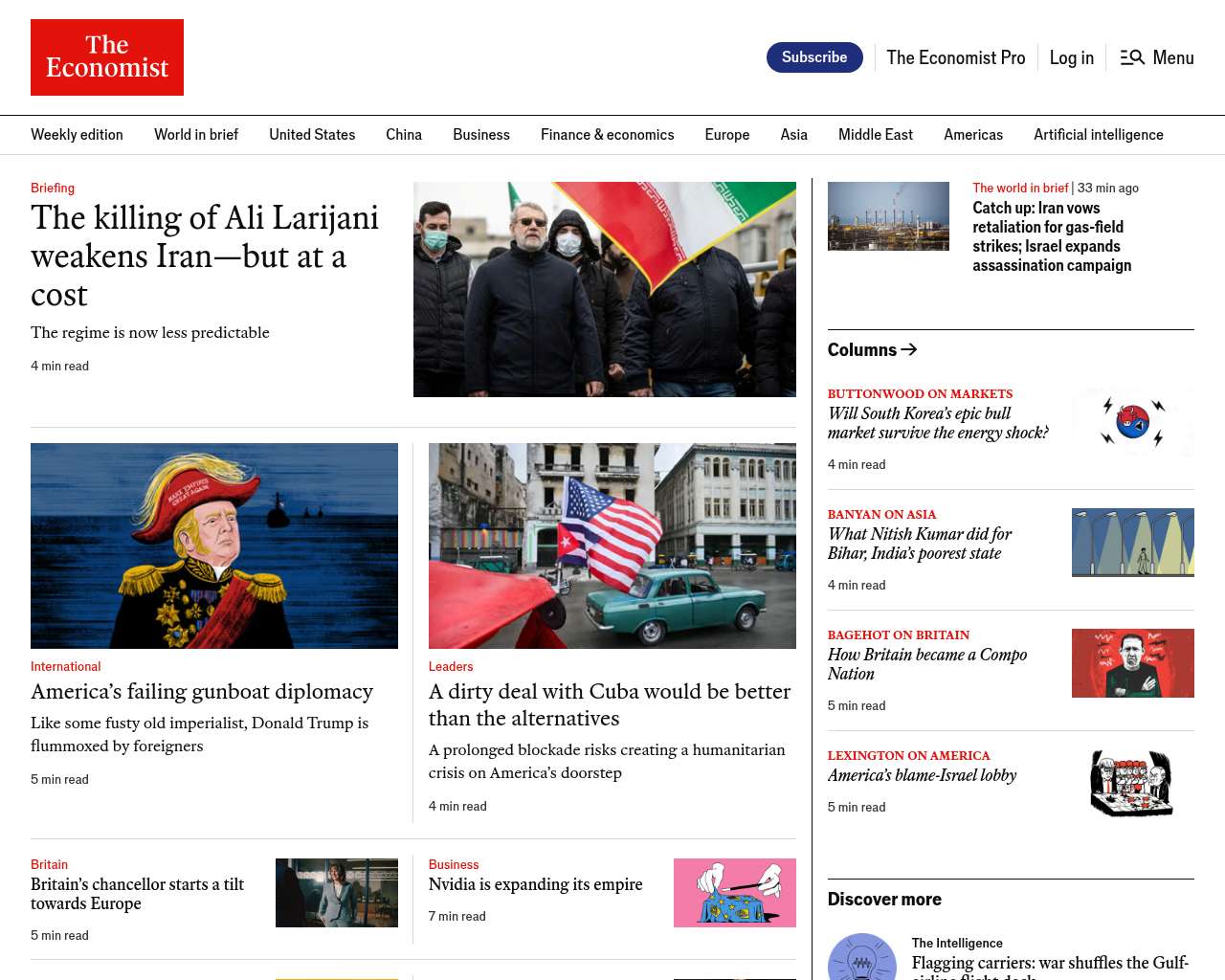Screen dimensions: 1225x980
Task: Open the Banyan streetlights illustration
Action: (x=1133, y=543)
